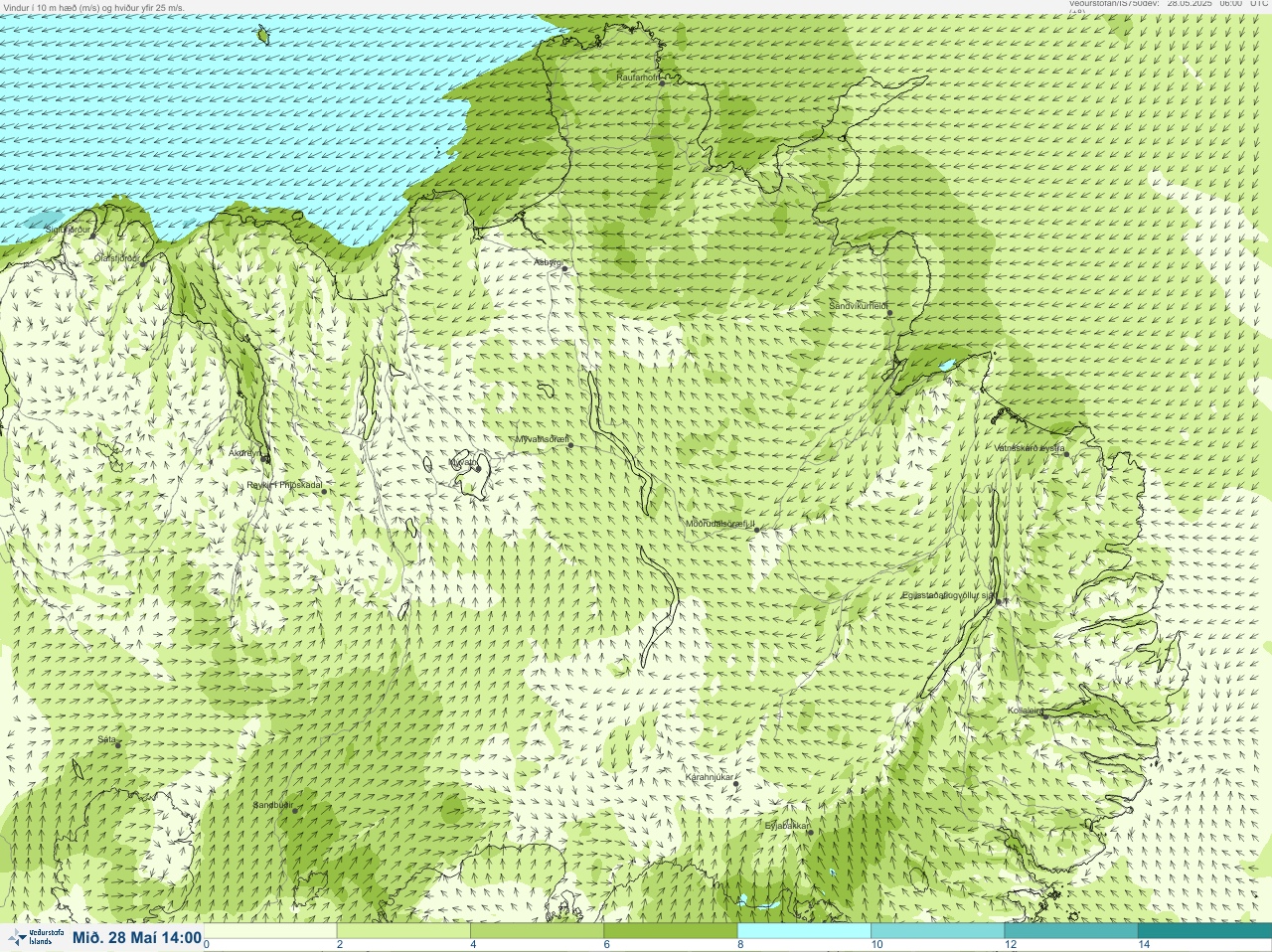Pick the 10–12 m/s legend swatch
Screen dimensions: 1272x952
point(937,931)
